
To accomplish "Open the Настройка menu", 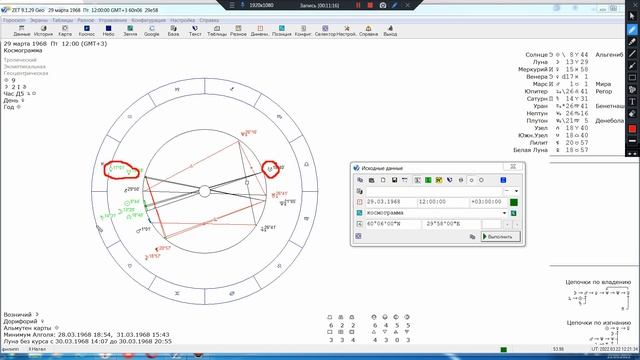I will [182, 20].
